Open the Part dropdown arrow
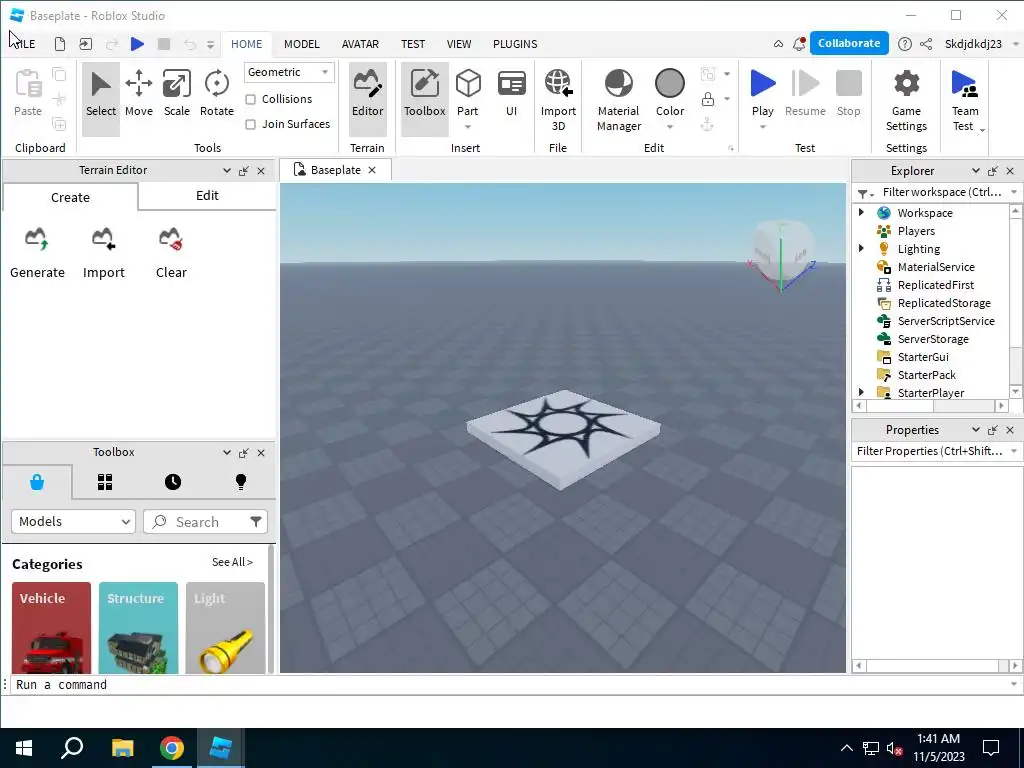 point(468,127)
